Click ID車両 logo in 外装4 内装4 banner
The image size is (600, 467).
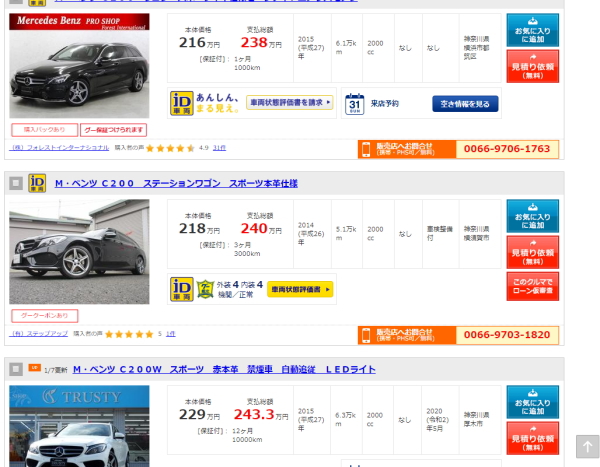pos(182,289)
